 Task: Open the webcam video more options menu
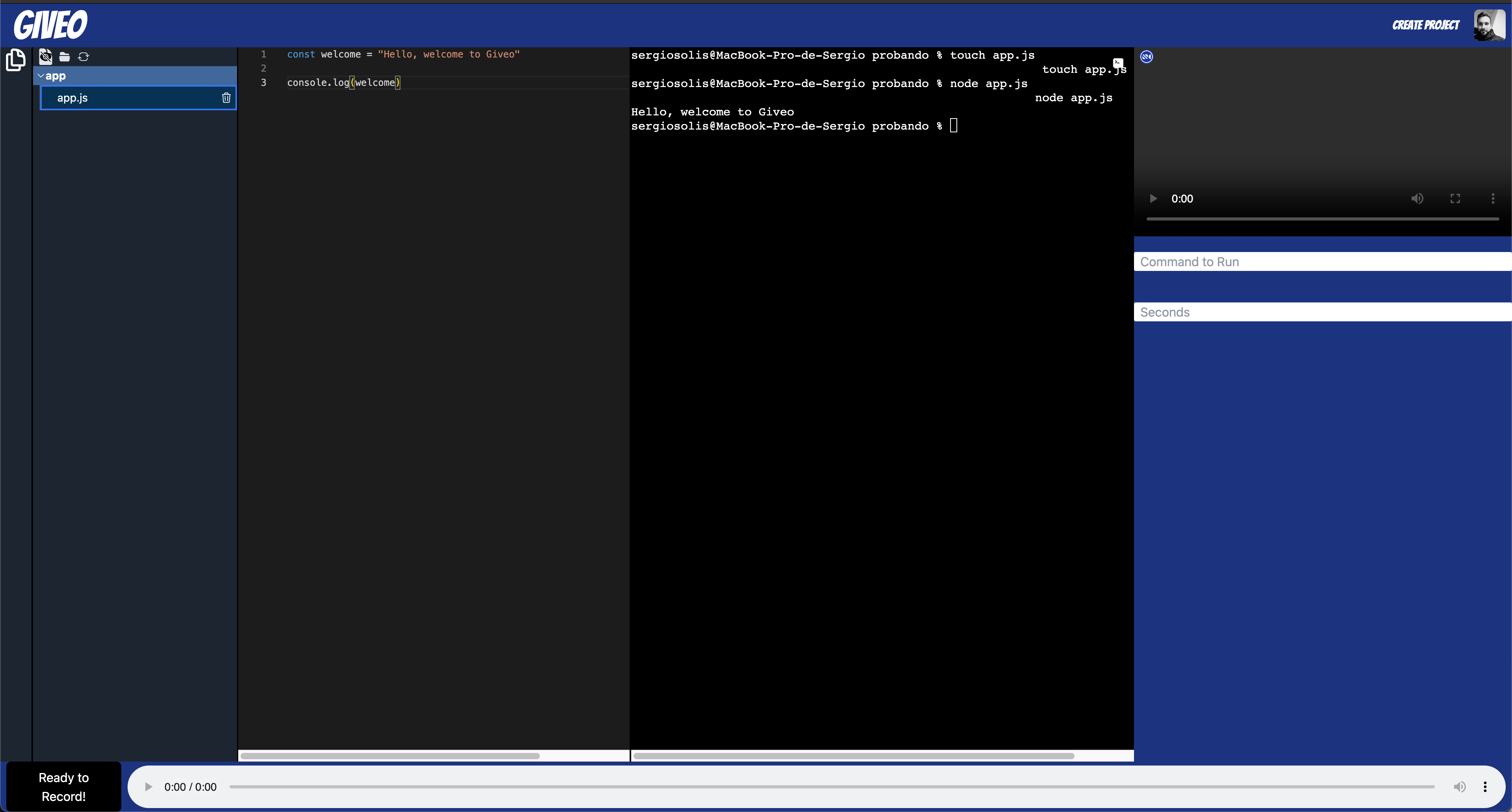(x=1493, y=198)
